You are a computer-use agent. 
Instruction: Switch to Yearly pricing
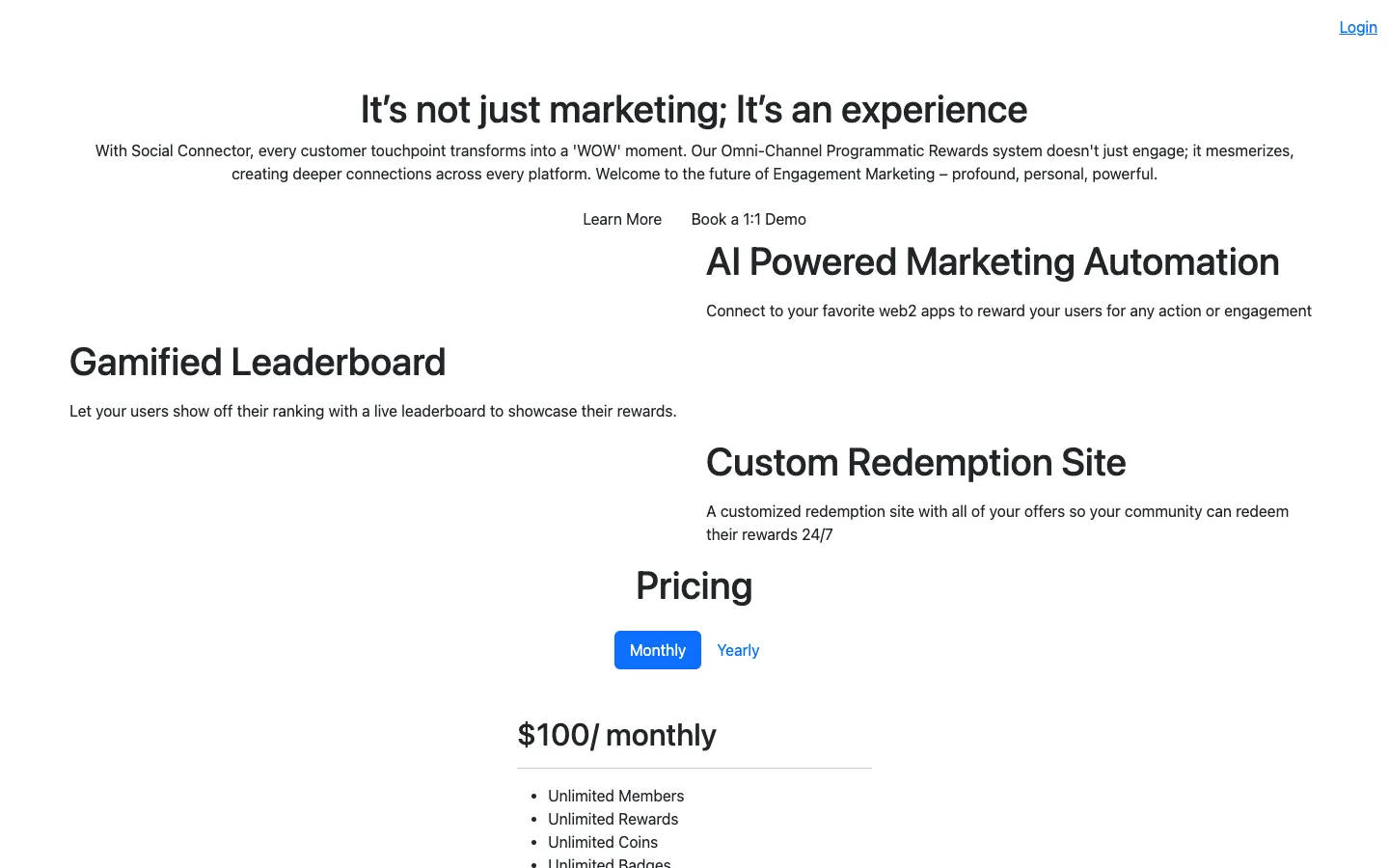point(738,650)
